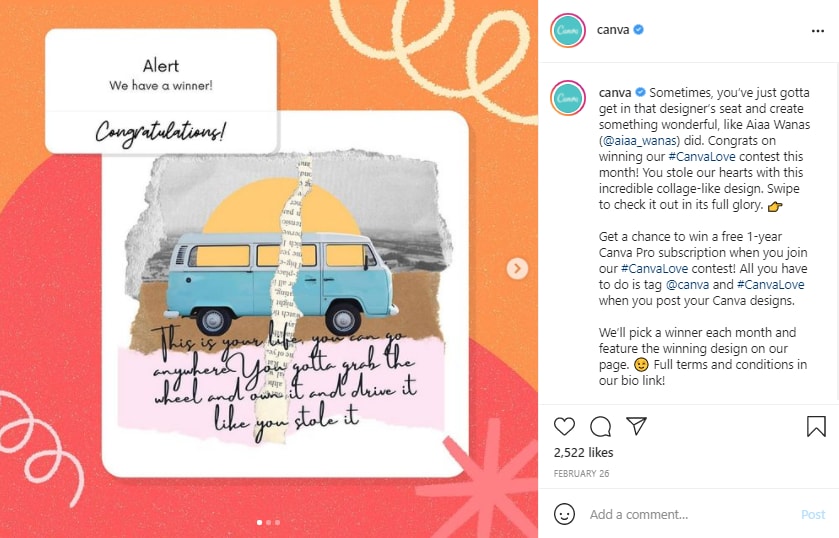Screen dimensions: 839x538
Task: Save post with the bookmark icon
Action: (x=816, y=426)
